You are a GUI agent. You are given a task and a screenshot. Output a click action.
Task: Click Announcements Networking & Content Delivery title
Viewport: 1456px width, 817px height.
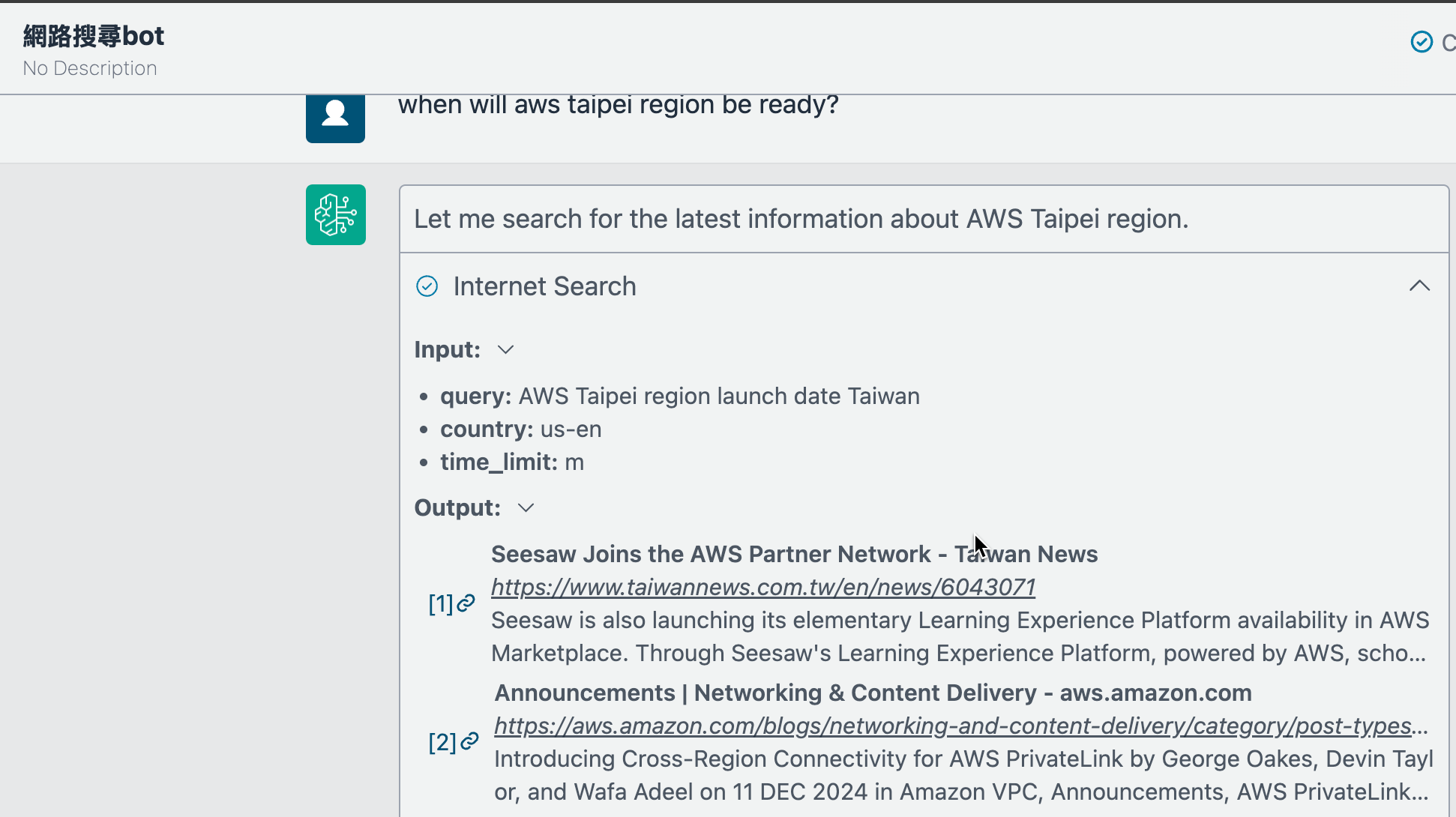click(872, 693)
